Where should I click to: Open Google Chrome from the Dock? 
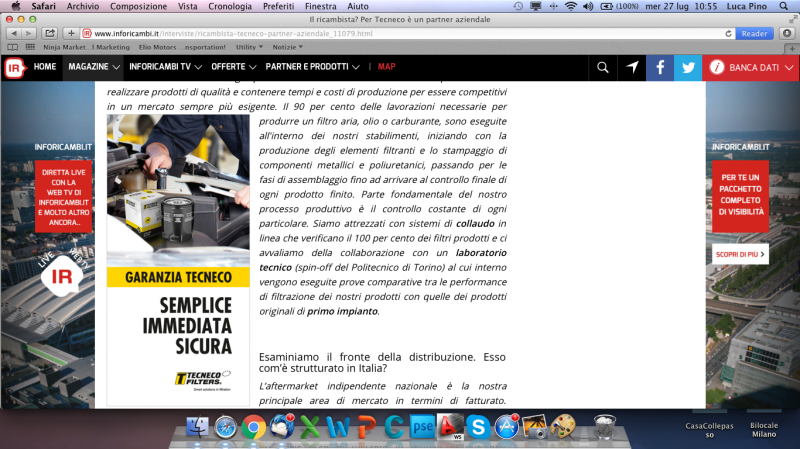pos(254,427)
